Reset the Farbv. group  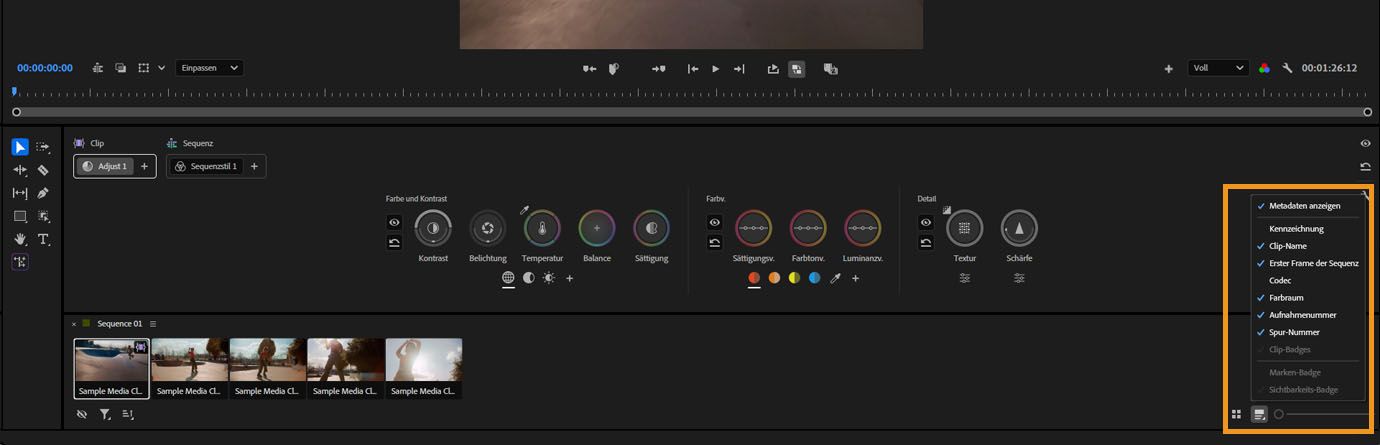coord(714,242)
